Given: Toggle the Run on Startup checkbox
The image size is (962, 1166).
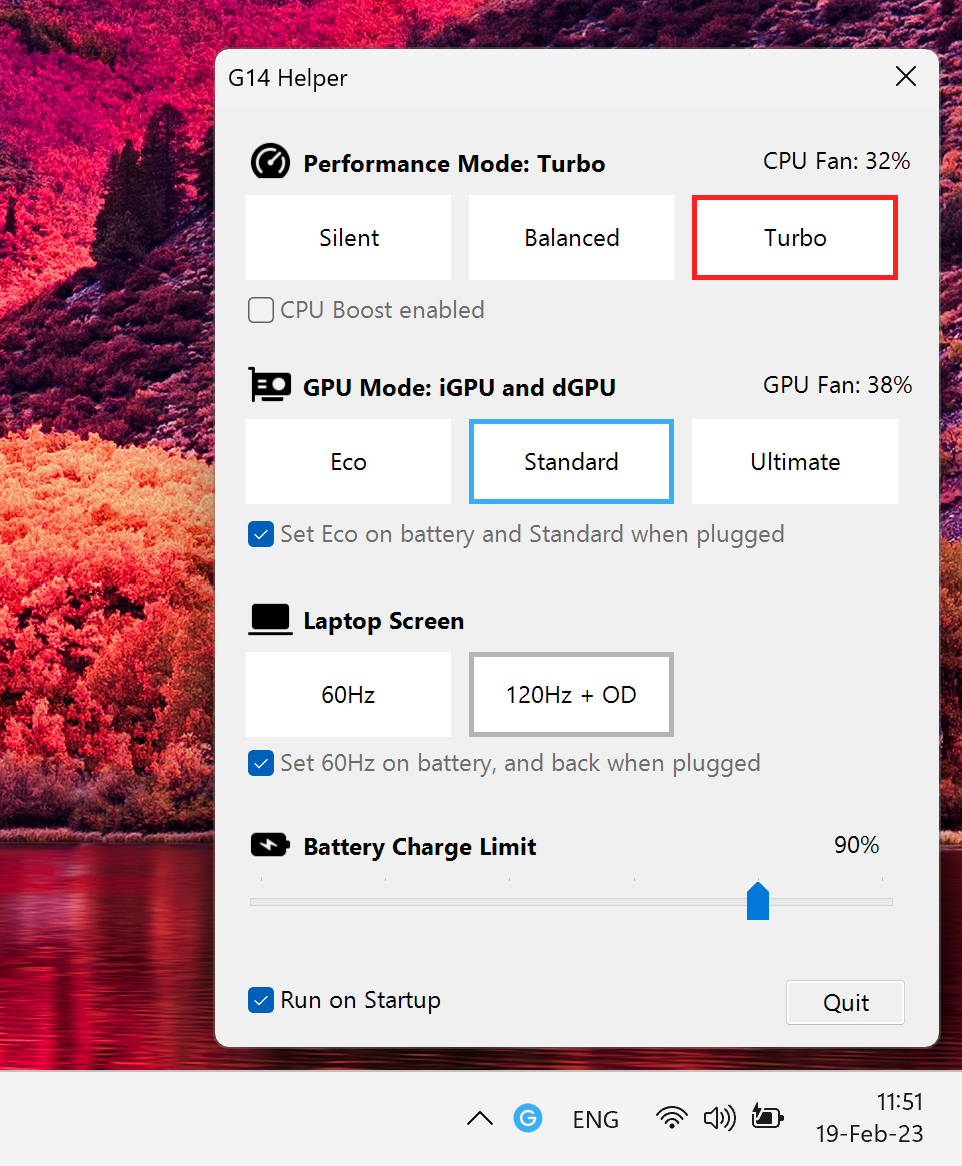Looking at the screenshot, I should pos(261,1000).
